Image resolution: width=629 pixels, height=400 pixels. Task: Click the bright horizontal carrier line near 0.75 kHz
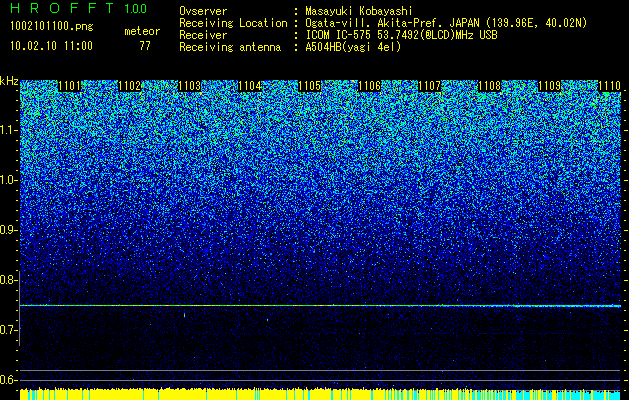321,306
